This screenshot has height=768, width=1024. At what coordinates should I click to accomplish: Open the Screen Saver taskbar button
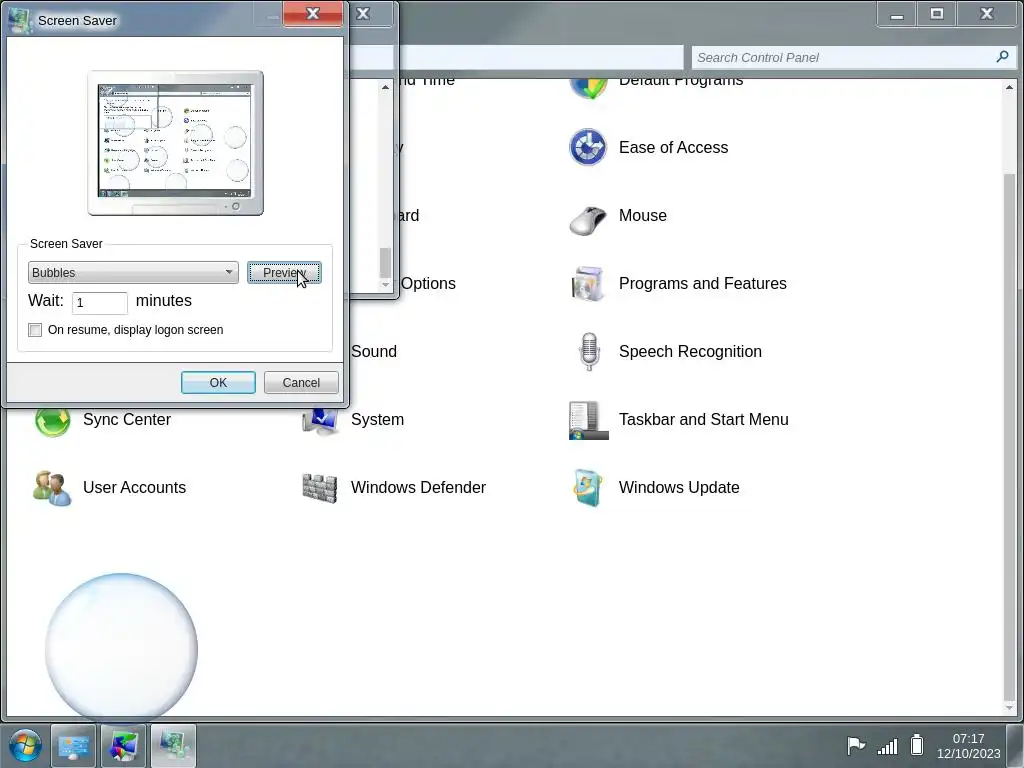pyautogui.click(x=173, y=746)
